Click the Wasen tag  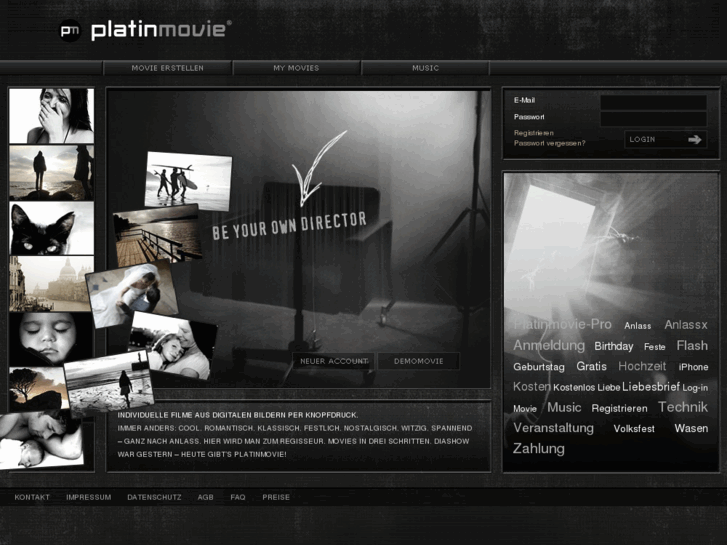(x=691, y=429)
